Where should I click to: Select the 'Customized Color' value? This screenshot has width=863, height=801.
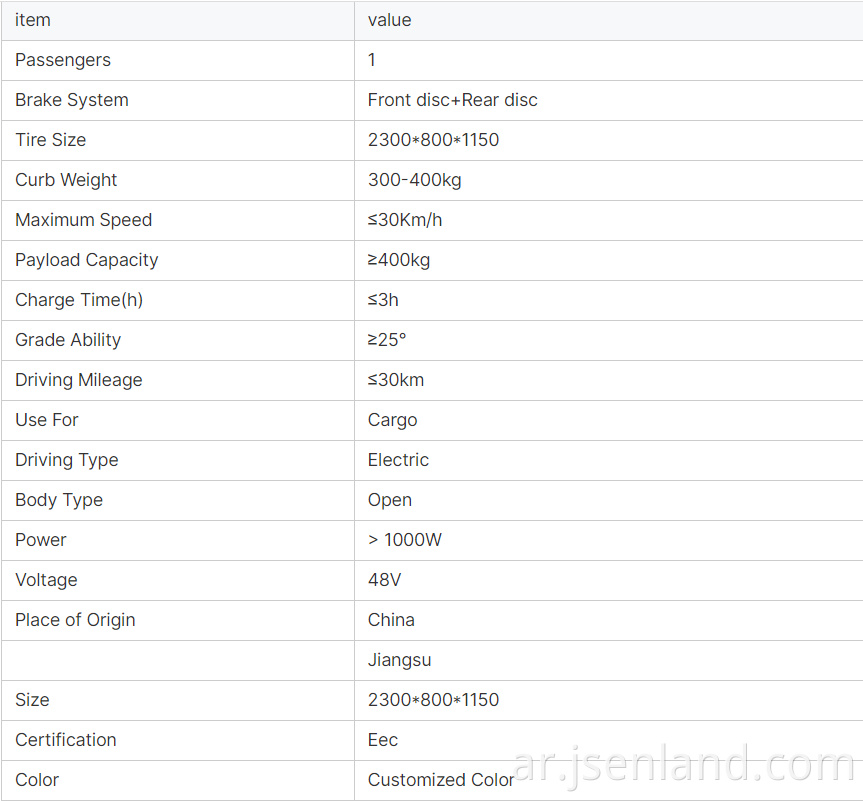pyautogui.click(x=441, y=780)
